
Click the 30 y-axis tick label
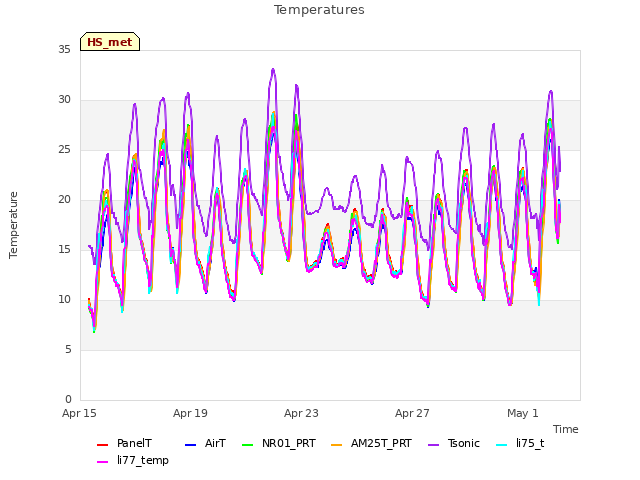(64, 100)
